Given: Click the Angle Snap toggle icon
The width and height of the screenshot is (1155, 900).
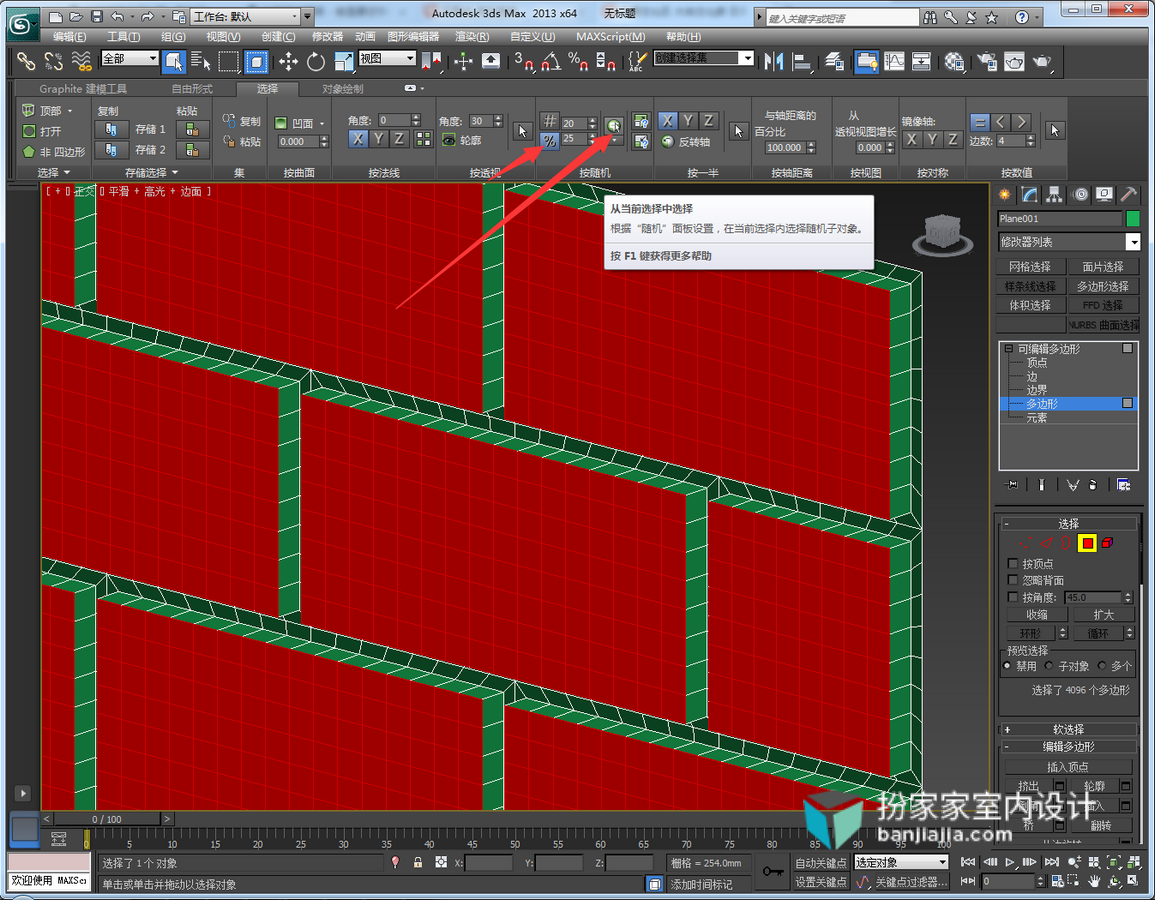Looking at the screenshot, I should click(x=551, y=62).
